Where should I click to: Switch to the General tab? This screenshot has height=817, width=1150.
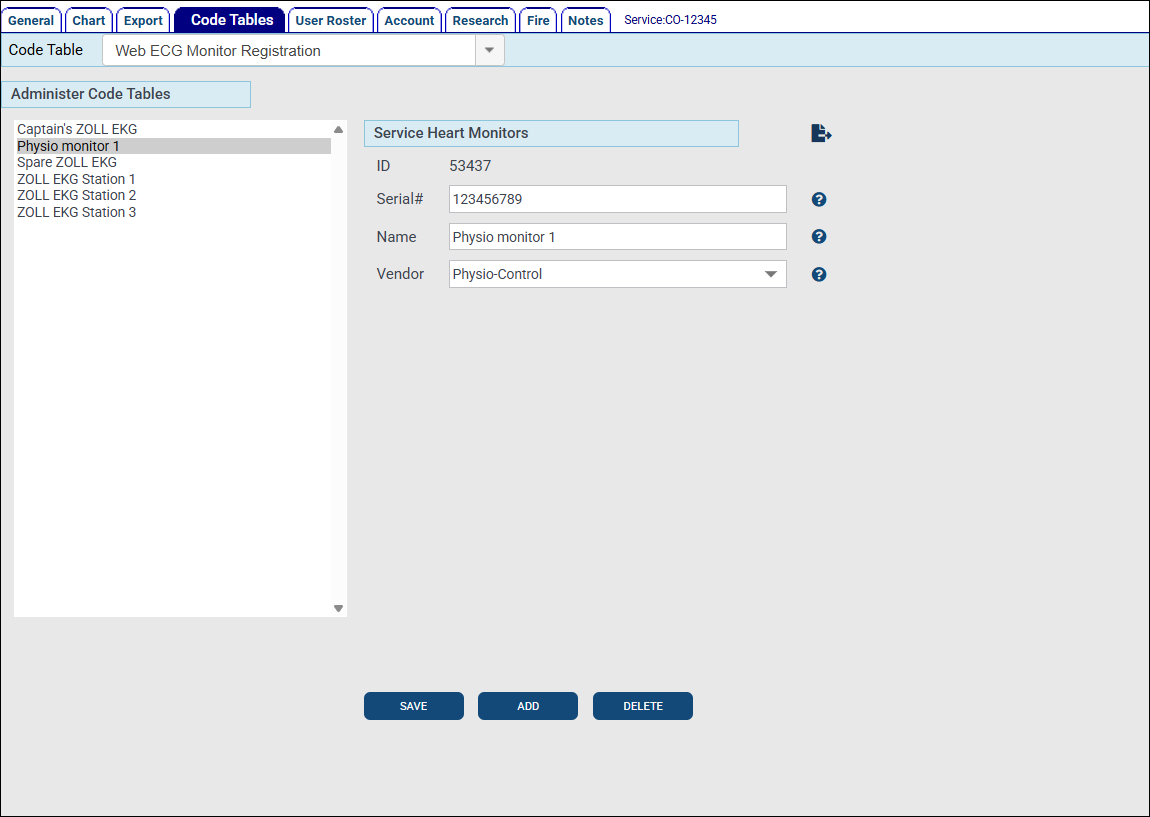click(31, 20)
